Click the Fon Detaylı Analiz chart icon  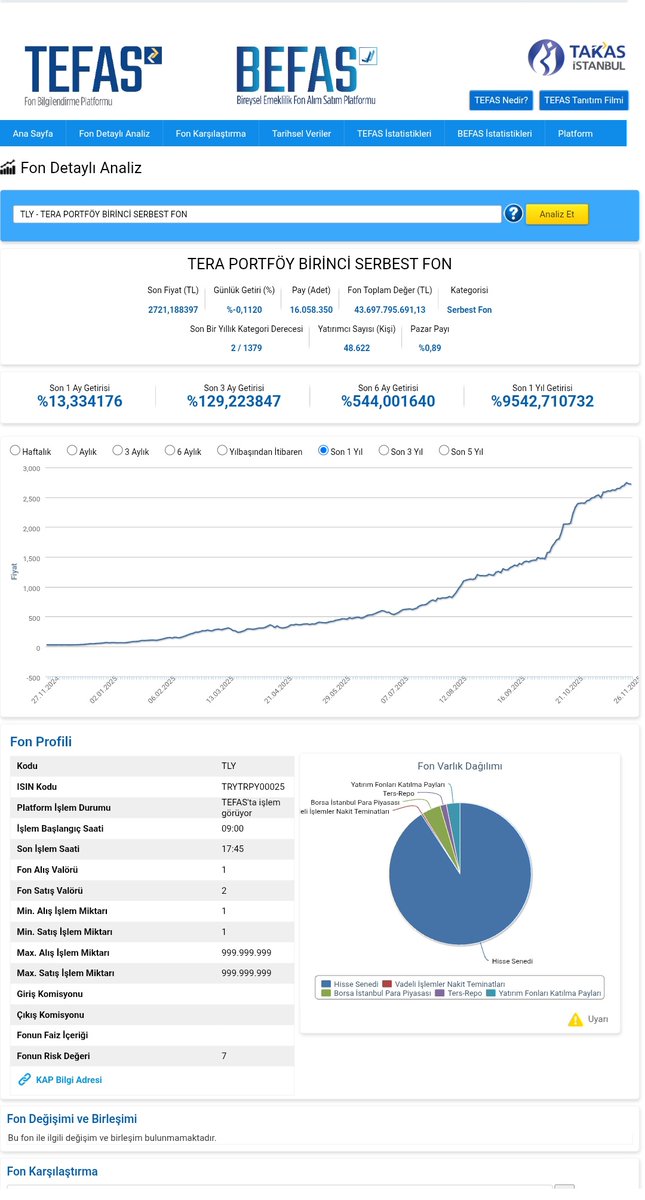[x=8, y=168]
